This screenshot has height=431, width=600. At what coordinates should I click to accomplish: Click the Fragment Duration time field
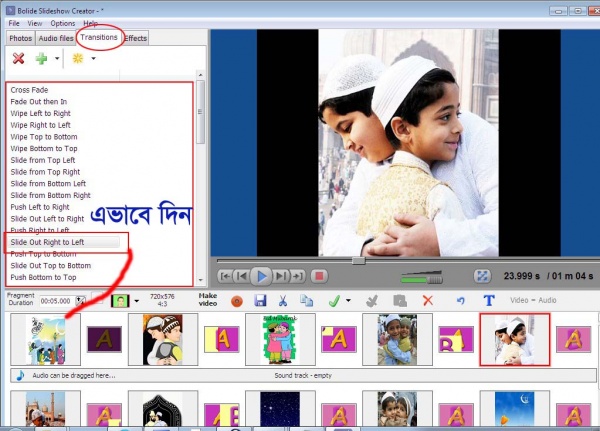pos(56,301)
